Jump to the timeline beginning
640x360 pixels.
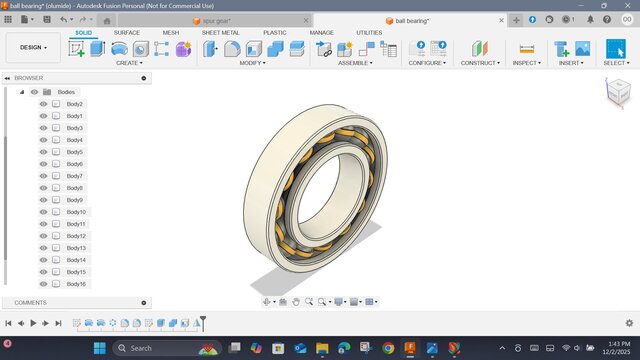pyautogui.click(x=8, y=323)
